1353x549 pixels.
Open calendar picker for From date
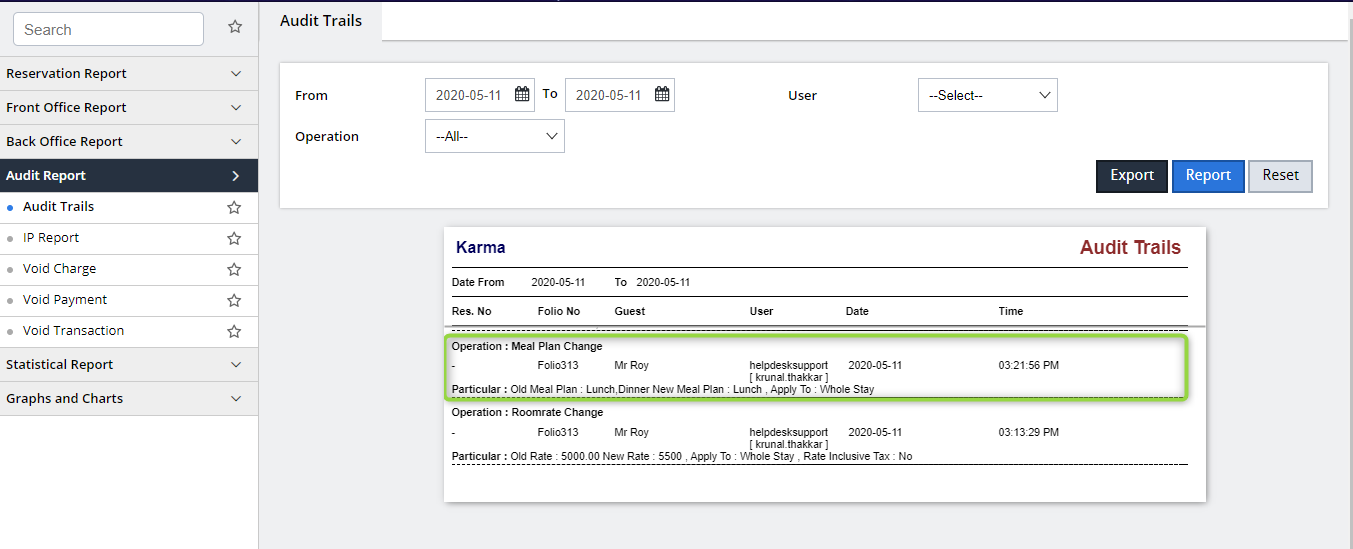522,95
